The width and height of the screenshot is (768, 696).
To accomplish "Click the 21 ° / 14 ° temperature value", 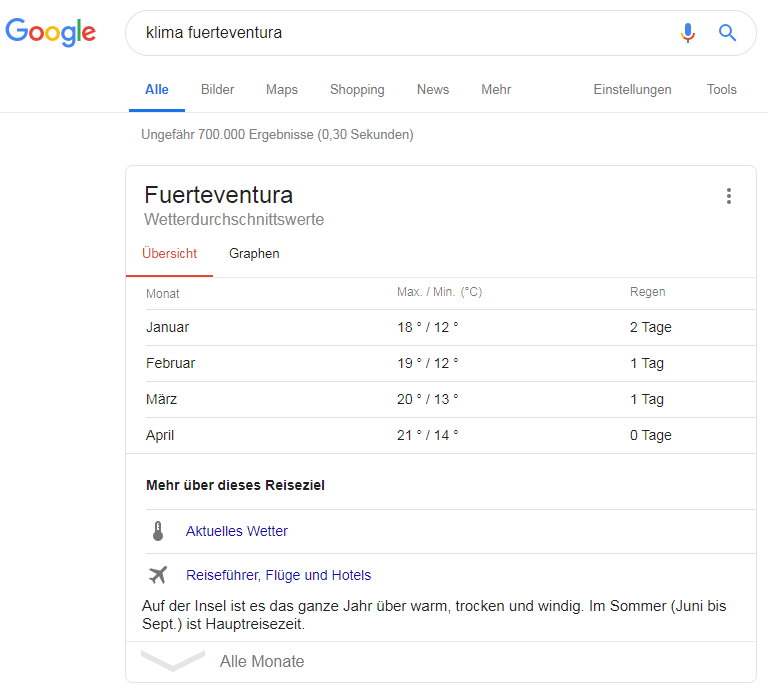I will [428, 435].
